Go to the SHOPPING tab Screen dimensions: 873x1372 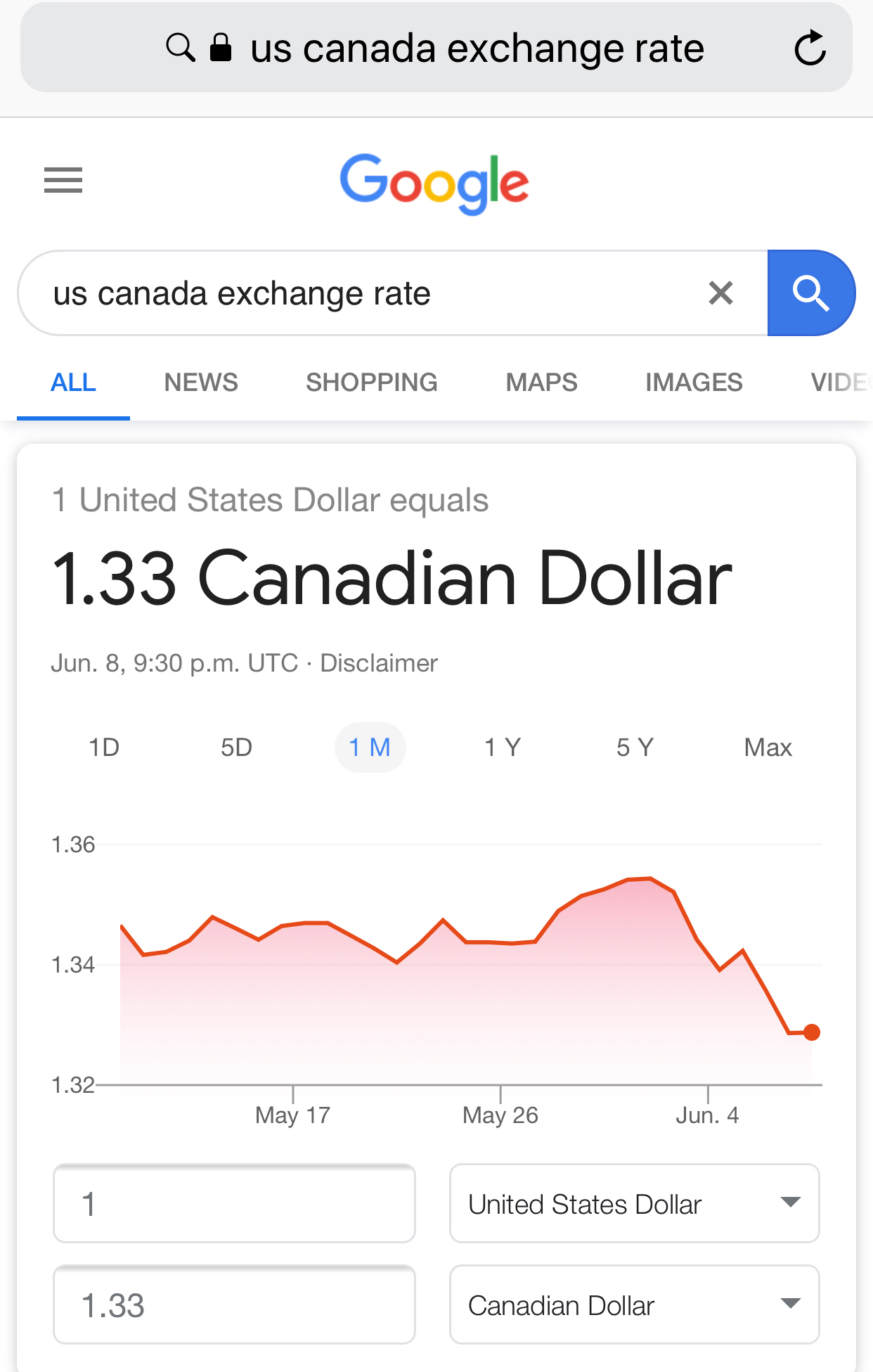click(x=372, y=383)
